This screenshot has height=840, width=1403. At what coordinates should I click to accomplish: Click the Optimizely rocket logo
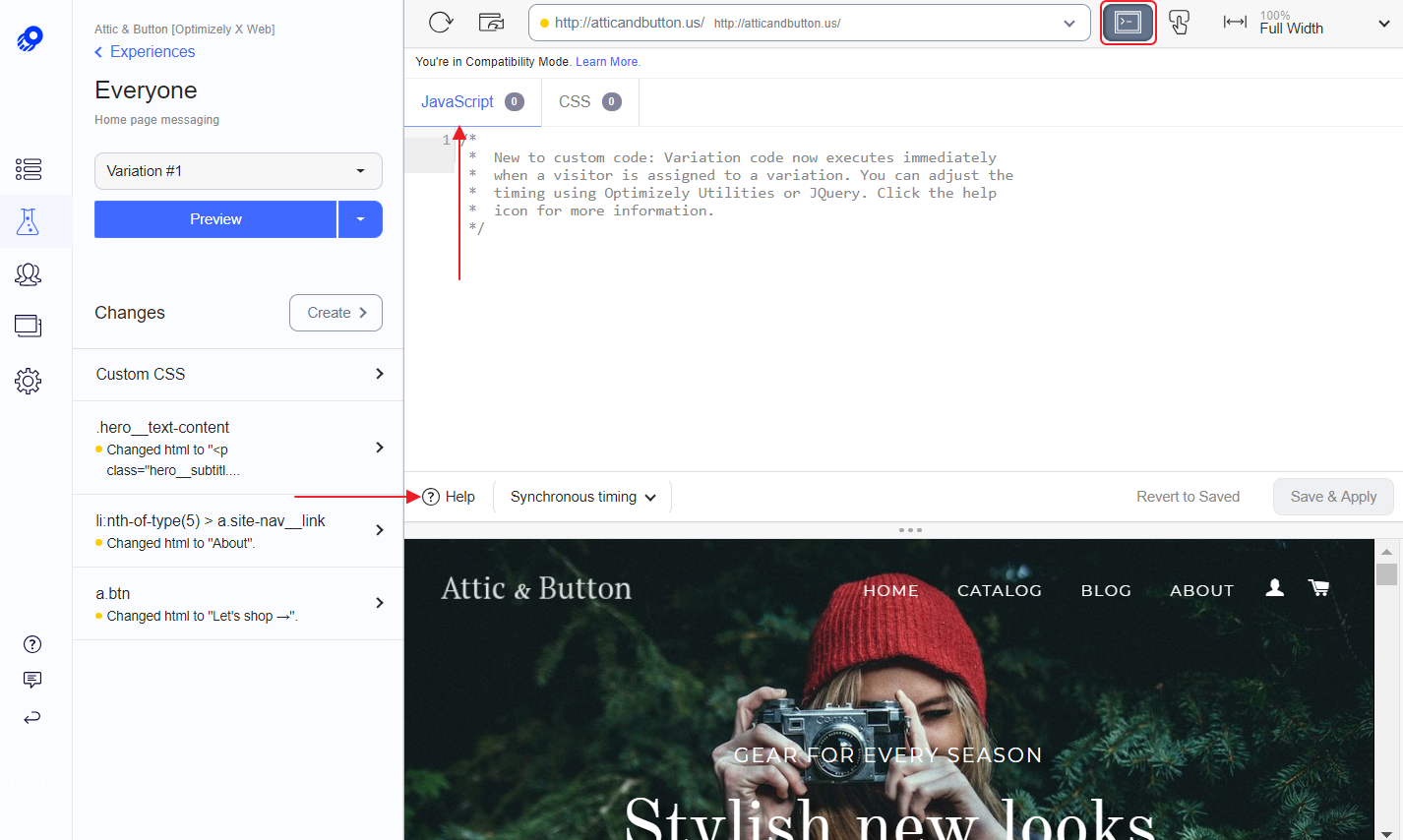[30, 39]
